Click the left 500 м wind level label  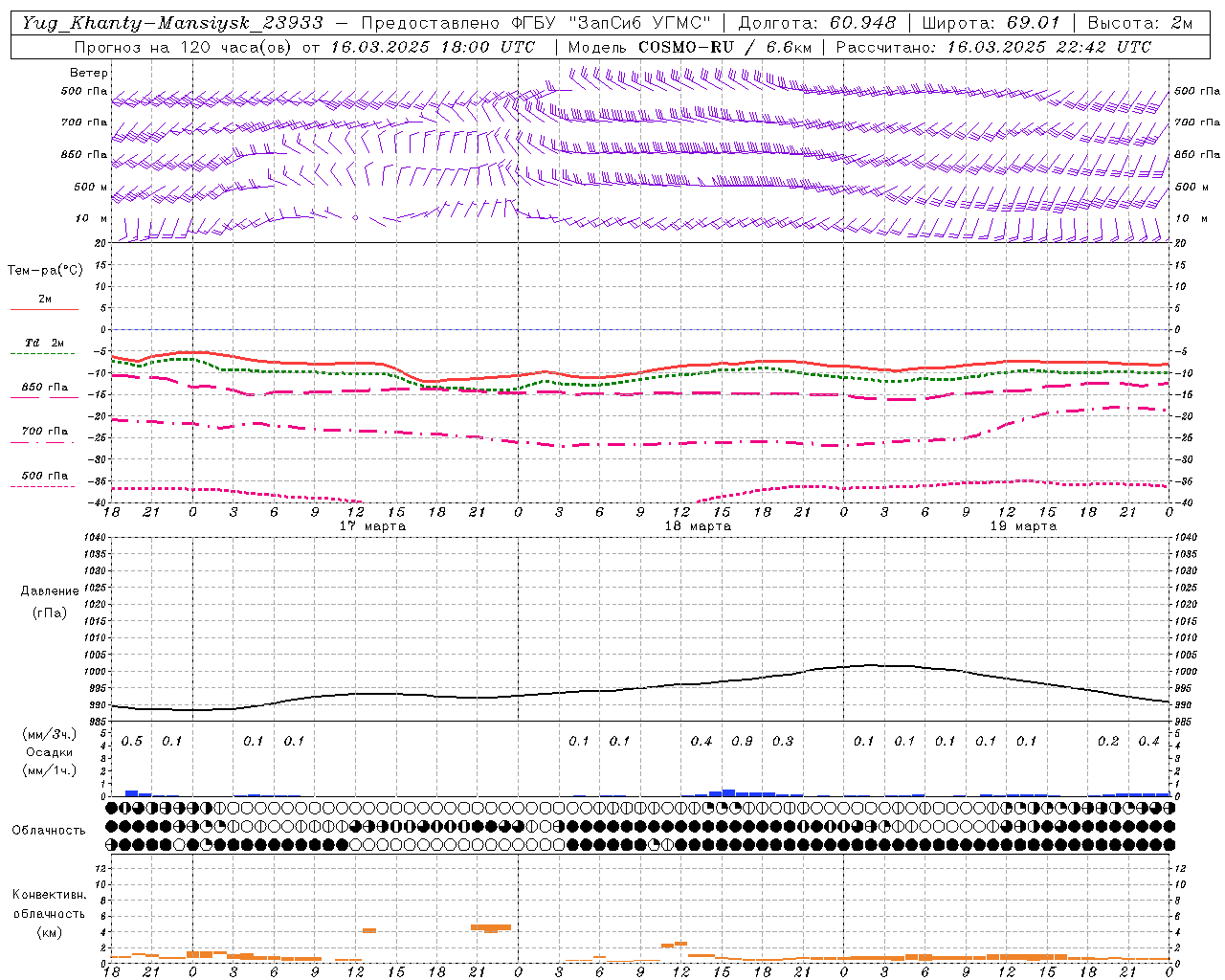pos(90,187)
